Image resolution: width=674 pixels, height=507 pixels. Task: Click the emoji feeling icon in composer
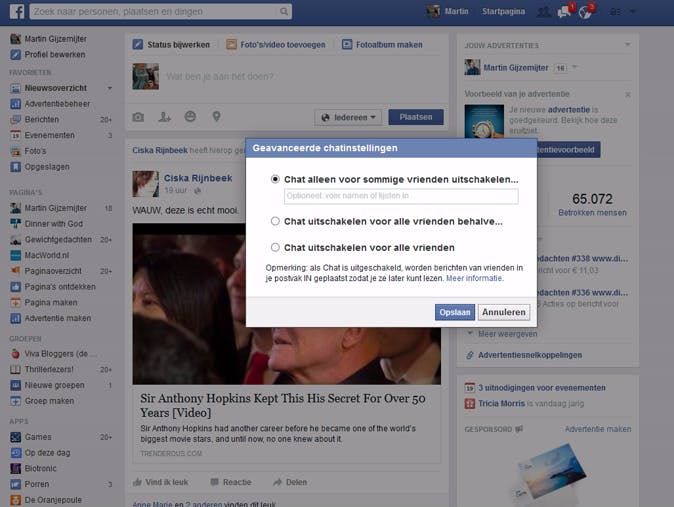190,117
